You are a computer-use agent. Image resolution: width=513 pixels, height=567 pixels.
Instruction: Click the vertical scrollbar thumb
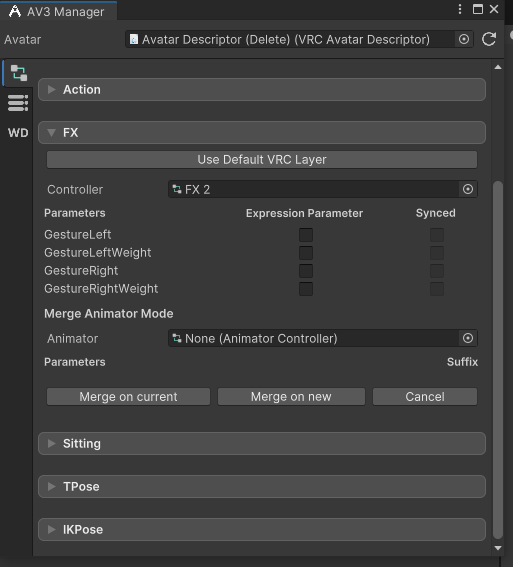(x=498, y=360)
